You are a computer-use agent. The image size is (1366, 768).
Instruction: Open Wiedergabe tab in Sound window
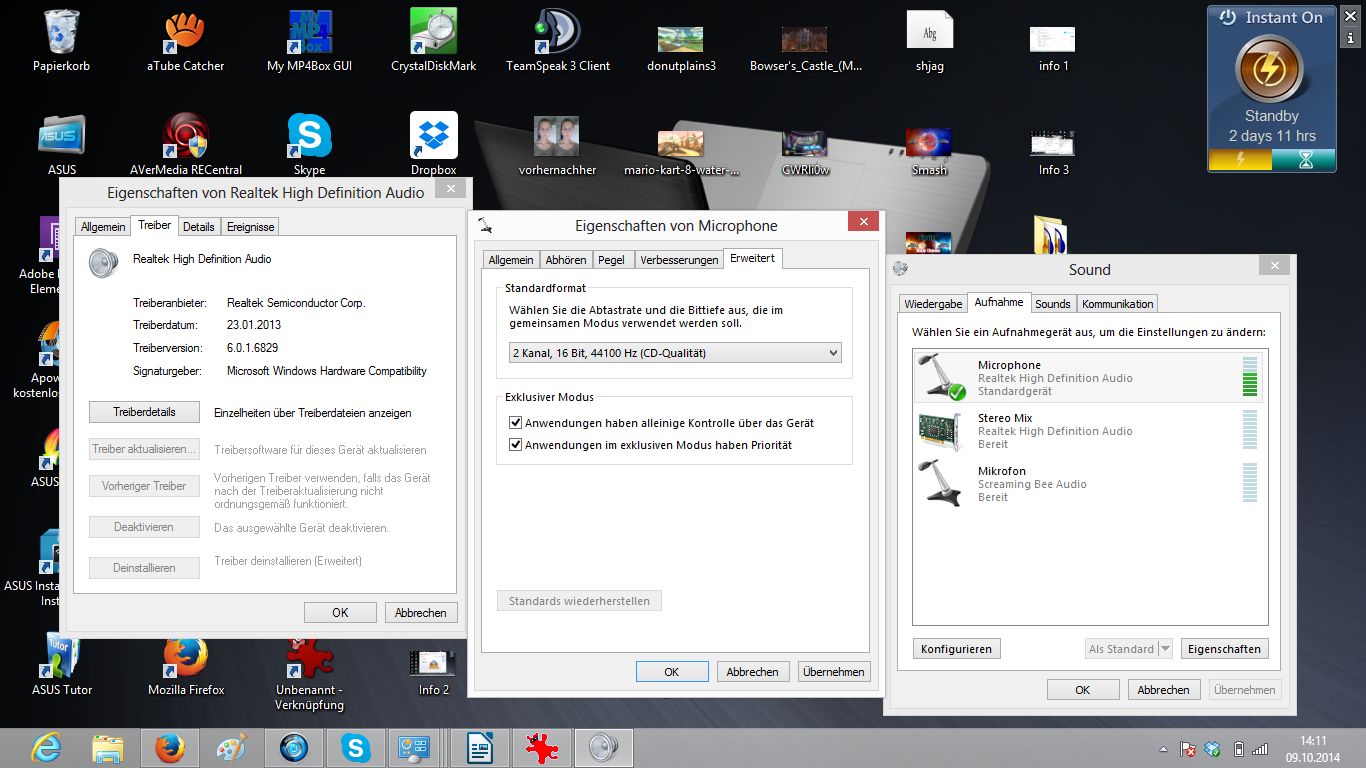933,303
